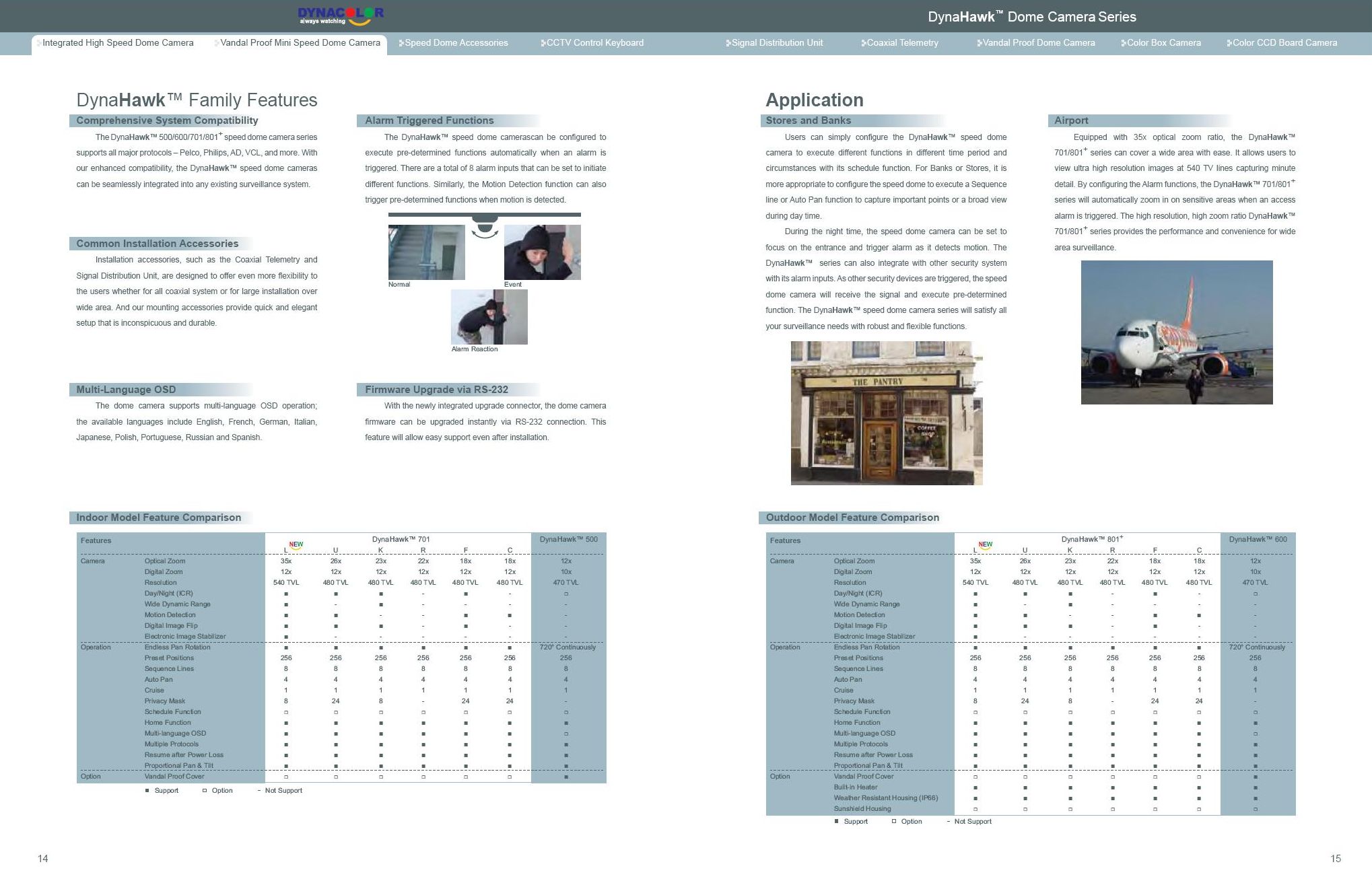
Task: Click the DynaHawk Dome Camera Series title
Action: [x=1031, y=17]
